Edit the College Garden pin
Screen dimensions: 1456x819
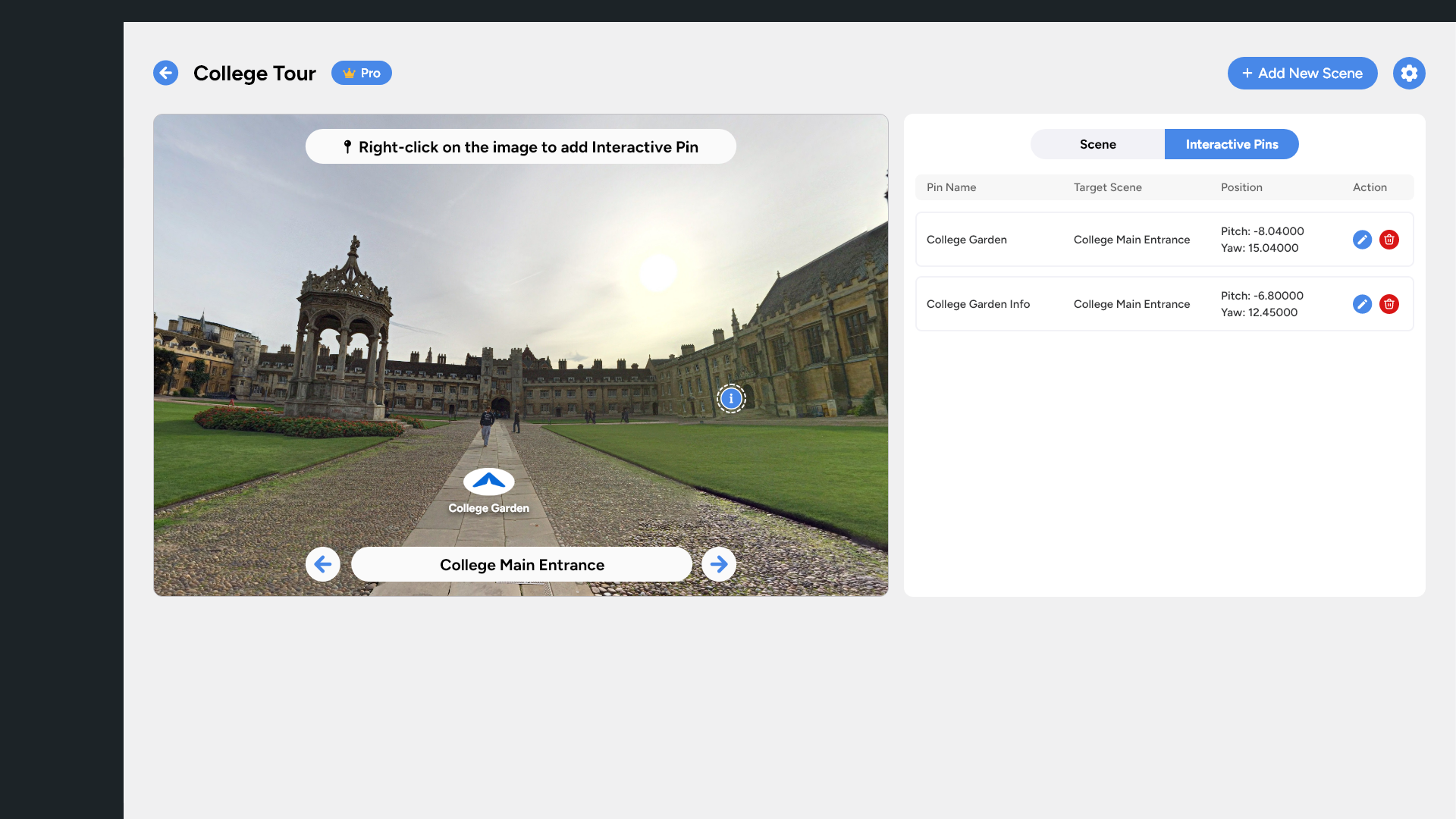point(1362,240)
